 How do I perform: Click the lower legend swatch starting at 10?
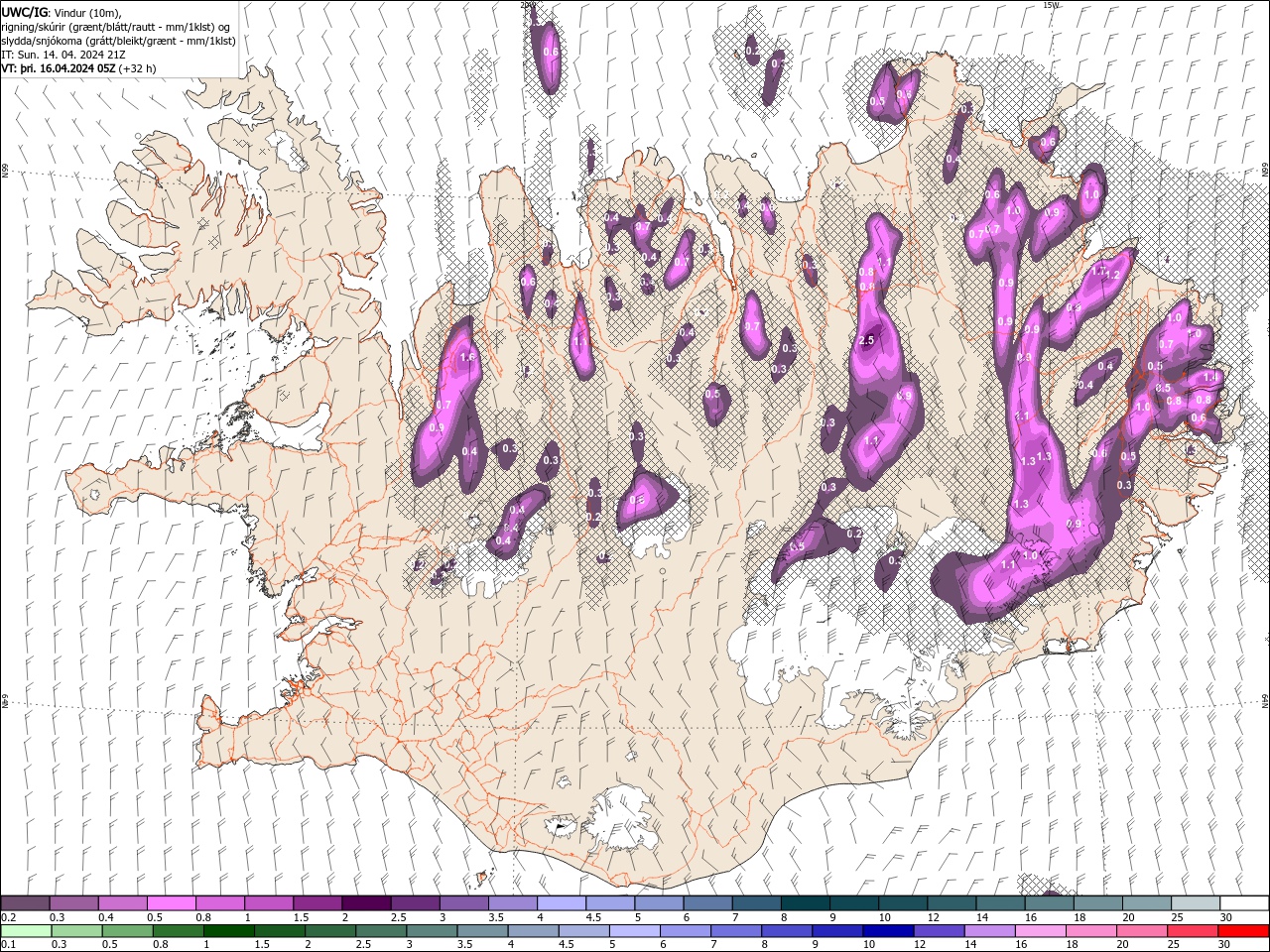[887, 931]
